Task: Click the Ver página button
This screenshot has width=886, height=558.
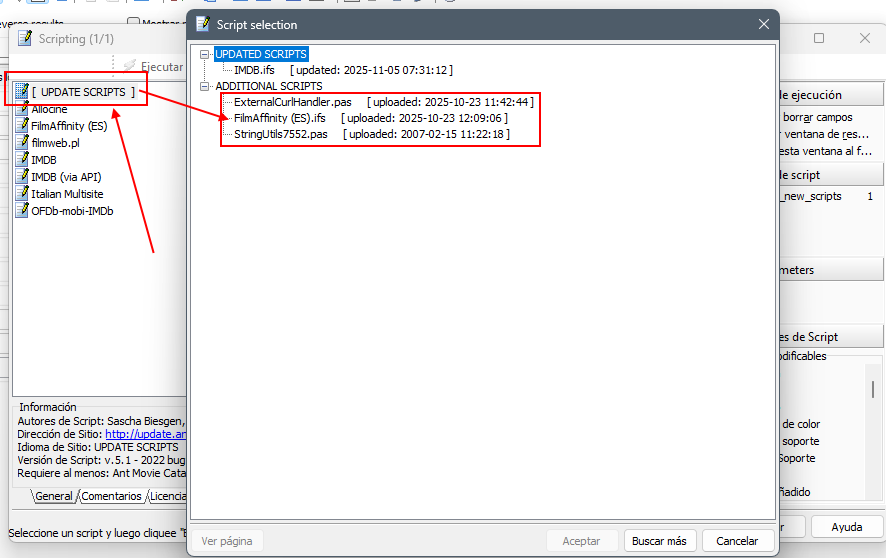Action: [227, 541]
